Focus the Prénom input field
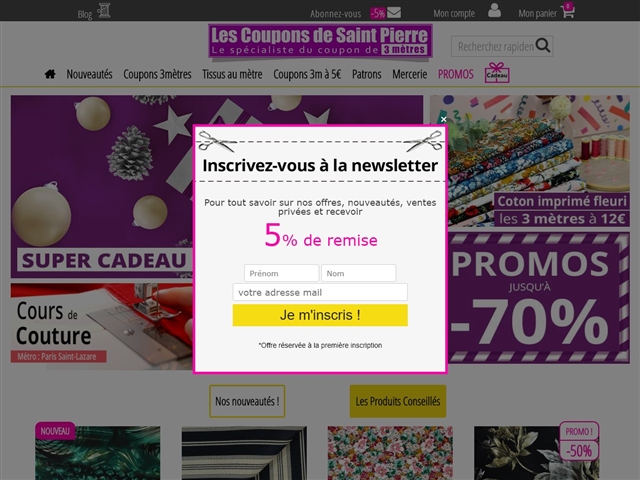Screen dimensions: 640x480 281,273
